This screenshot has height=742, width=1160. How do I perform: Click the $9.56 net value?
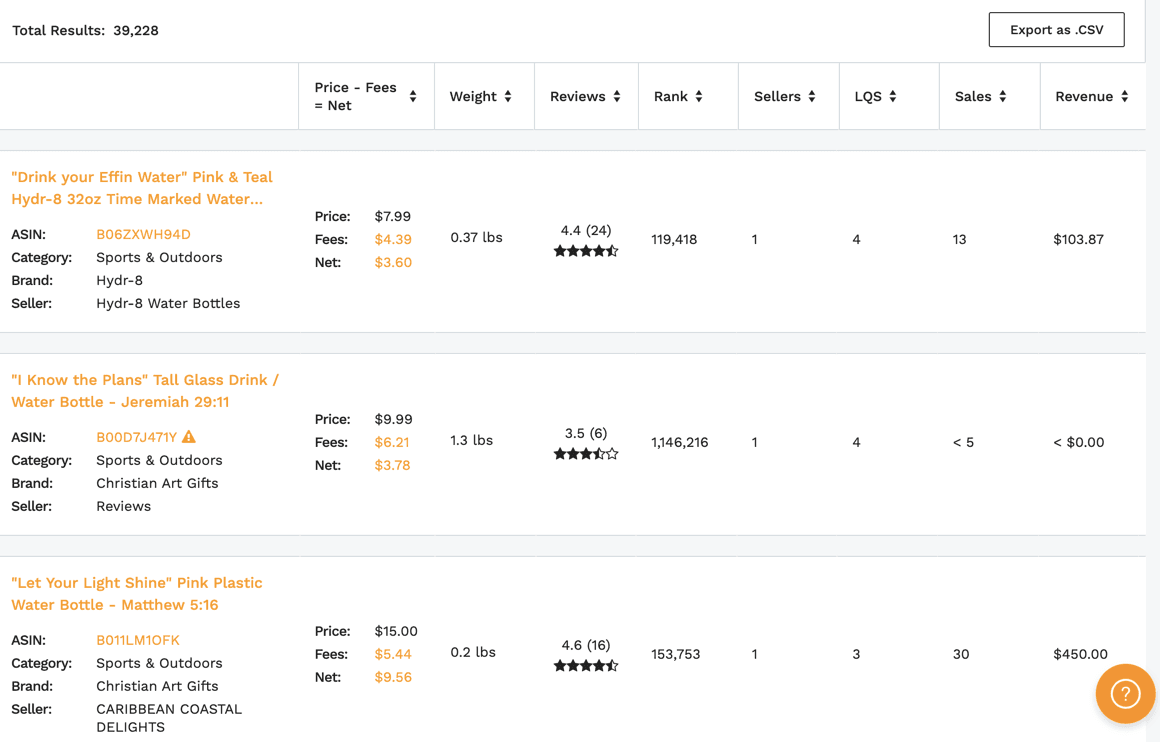(393, 677)
